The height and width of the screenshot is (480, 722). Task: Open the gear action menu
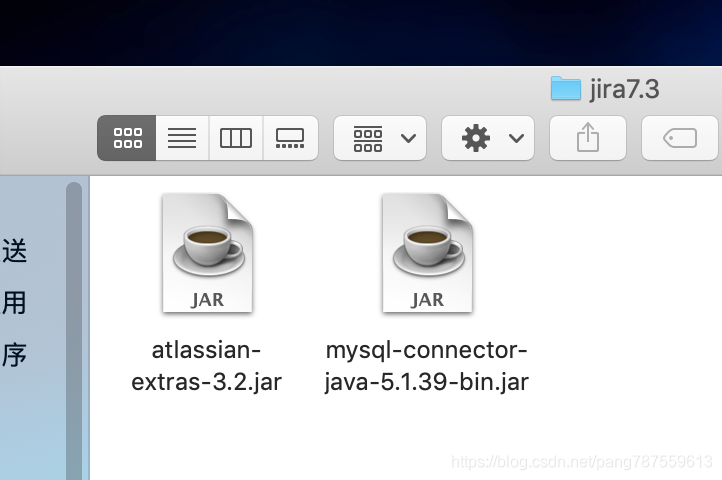[488, 138]
